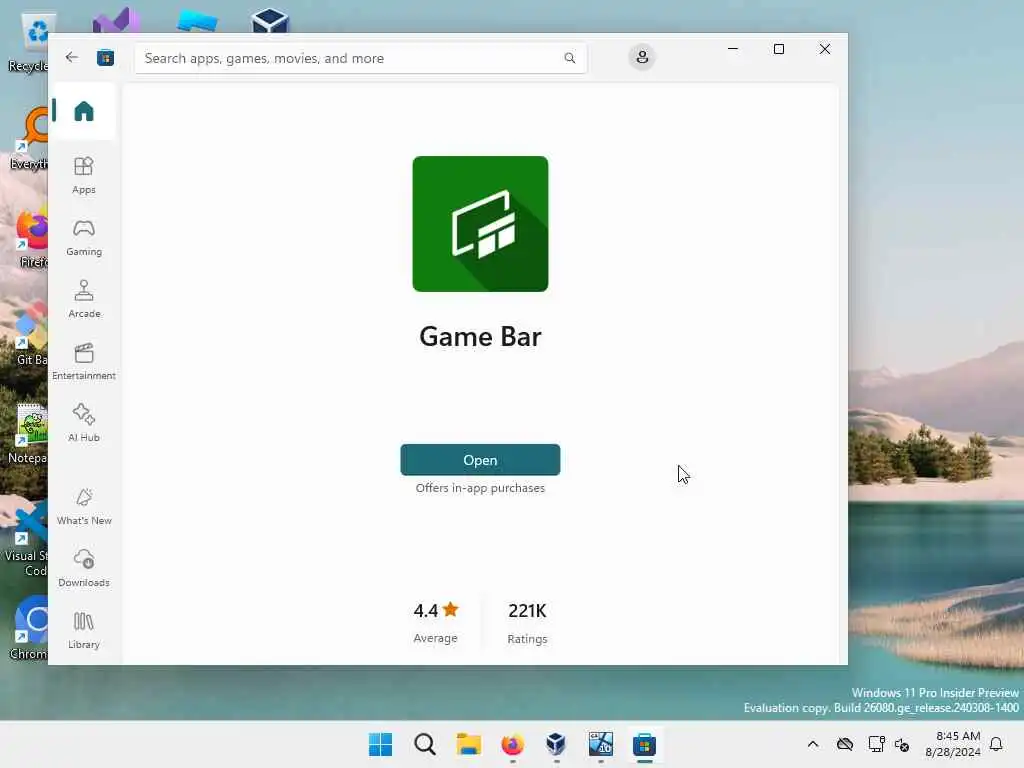
Task: Open the AI Hub section in the sidebar
Action: 84,423
